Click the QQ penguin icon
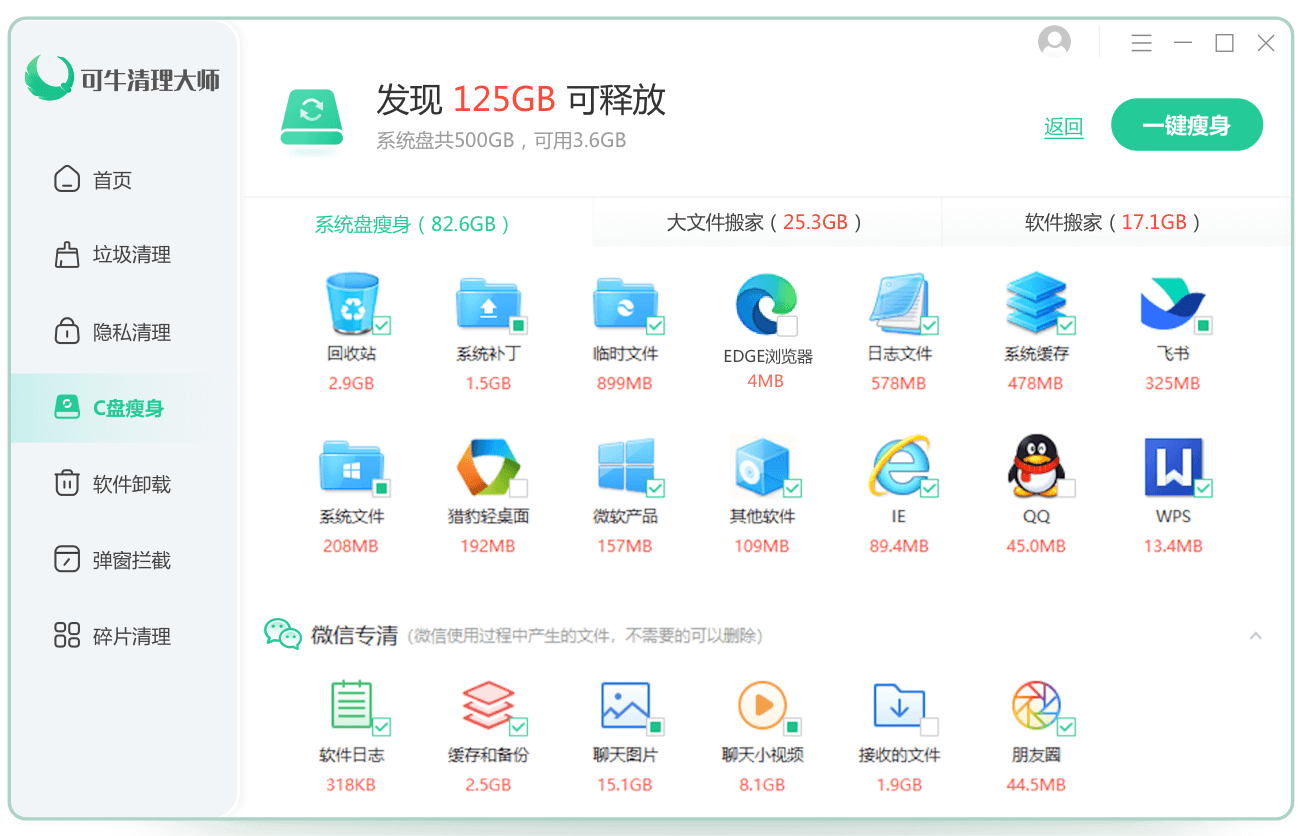Viewport: 1300px width, 836px height. 1035,466
